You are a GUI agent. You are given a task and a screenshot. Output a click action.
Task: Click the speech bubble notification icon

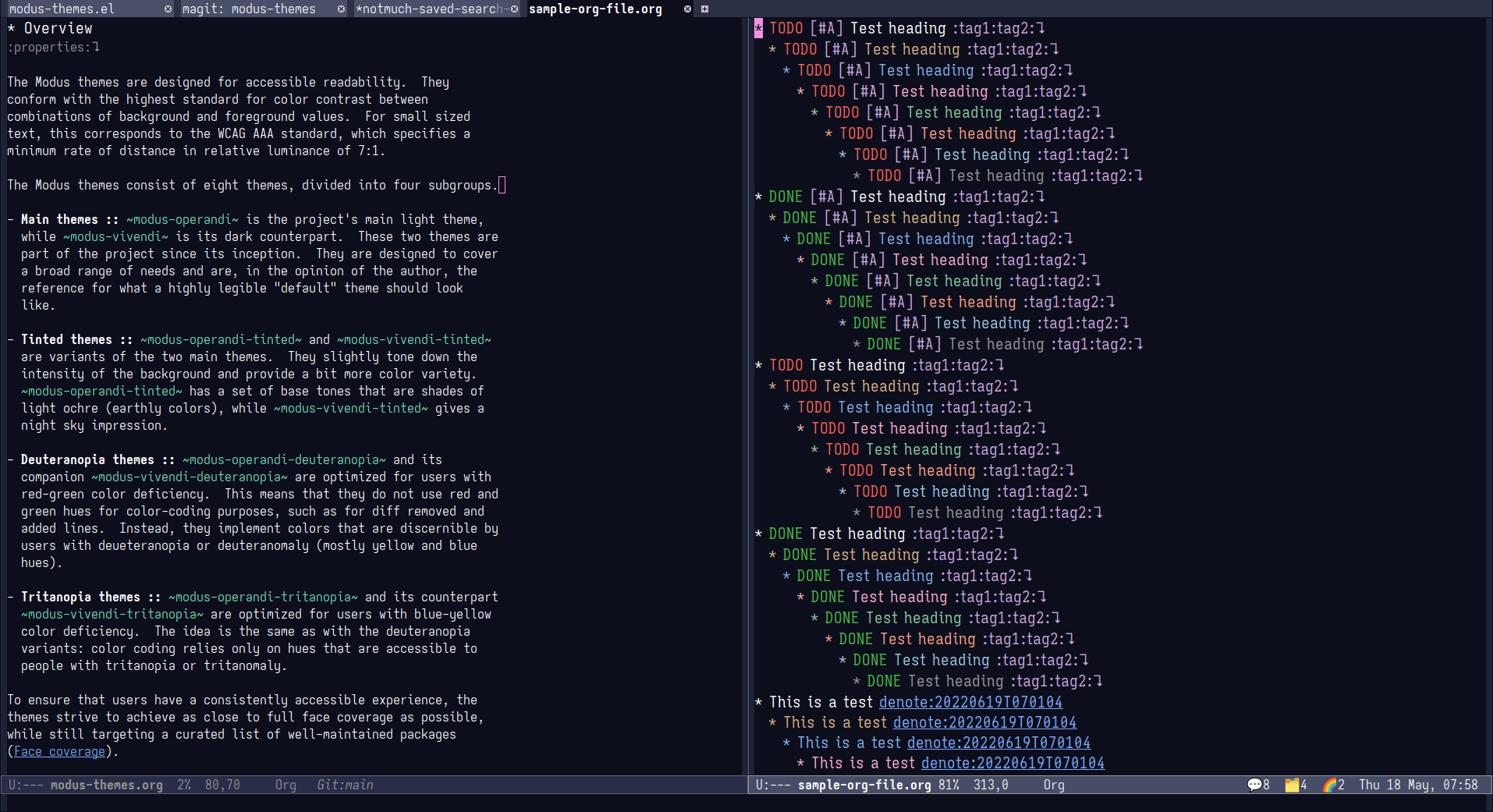(1254, 785)
